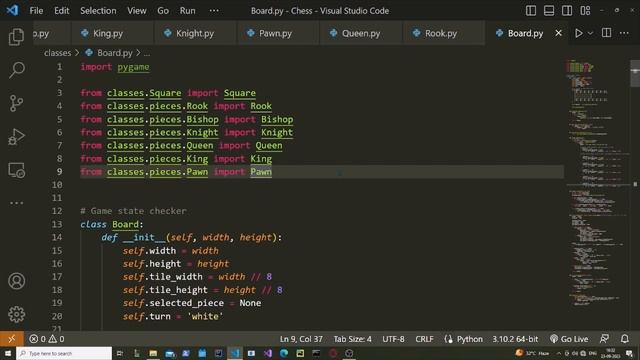
Task: Toggle the bottom Panel visibility
Action: pos(549,11)
